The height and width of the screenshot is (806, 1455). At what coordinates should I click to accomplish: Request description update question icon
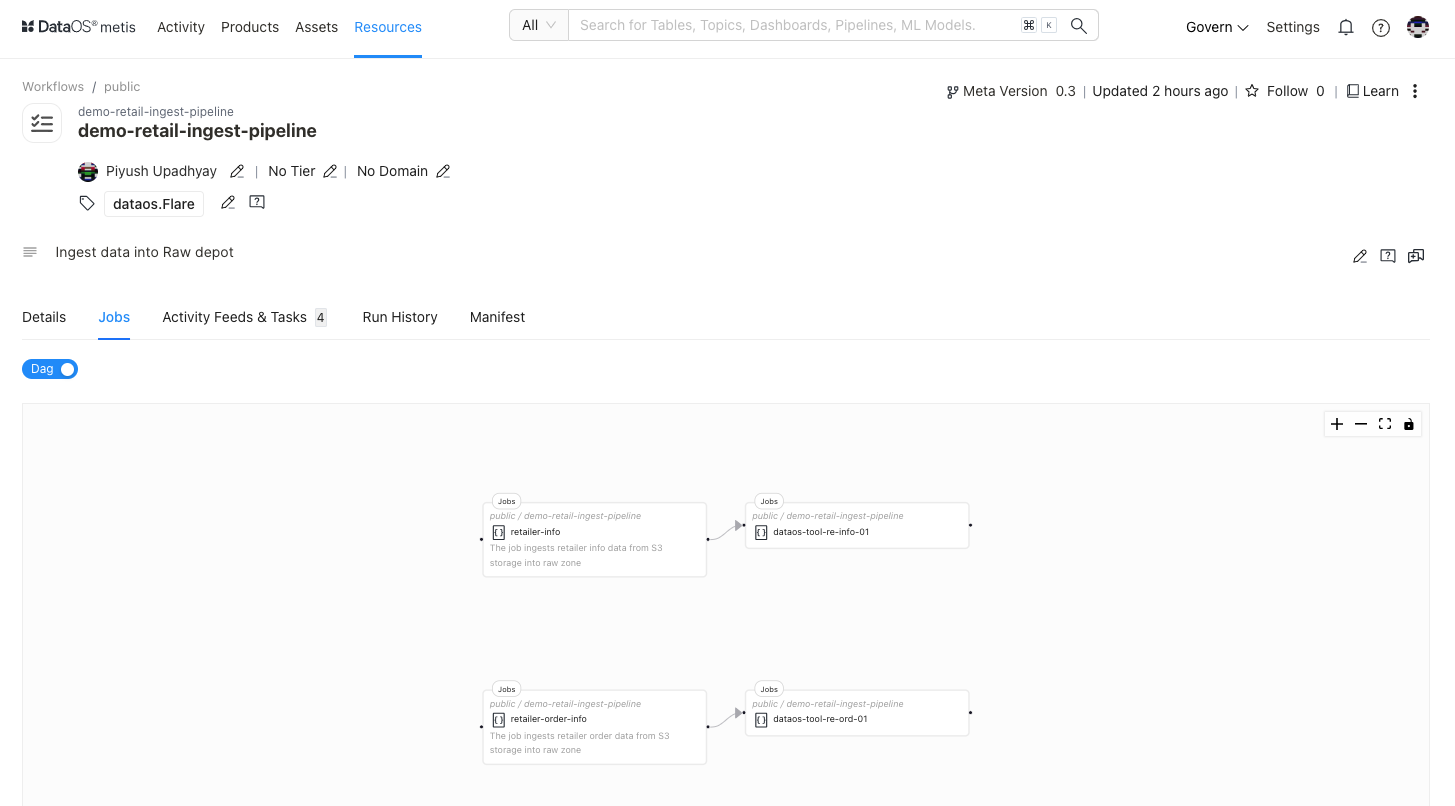1388,256
